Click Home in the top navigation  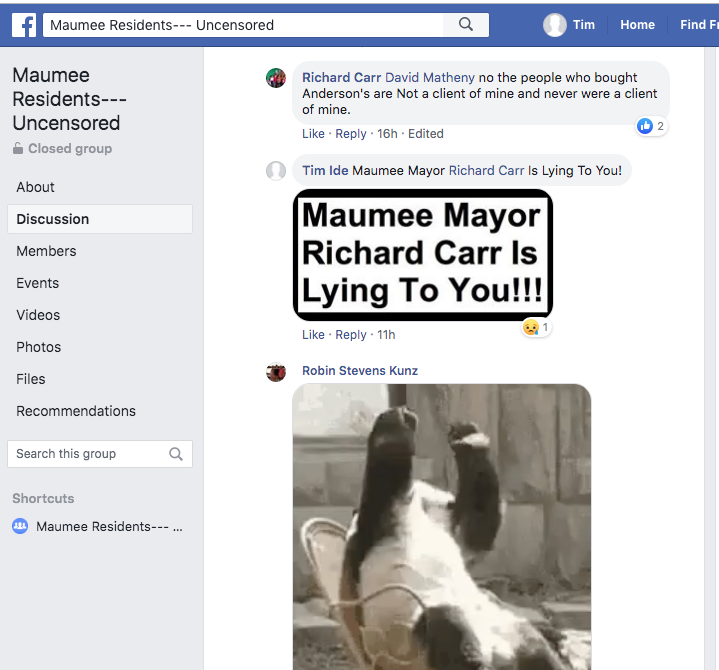coord(637,25)
